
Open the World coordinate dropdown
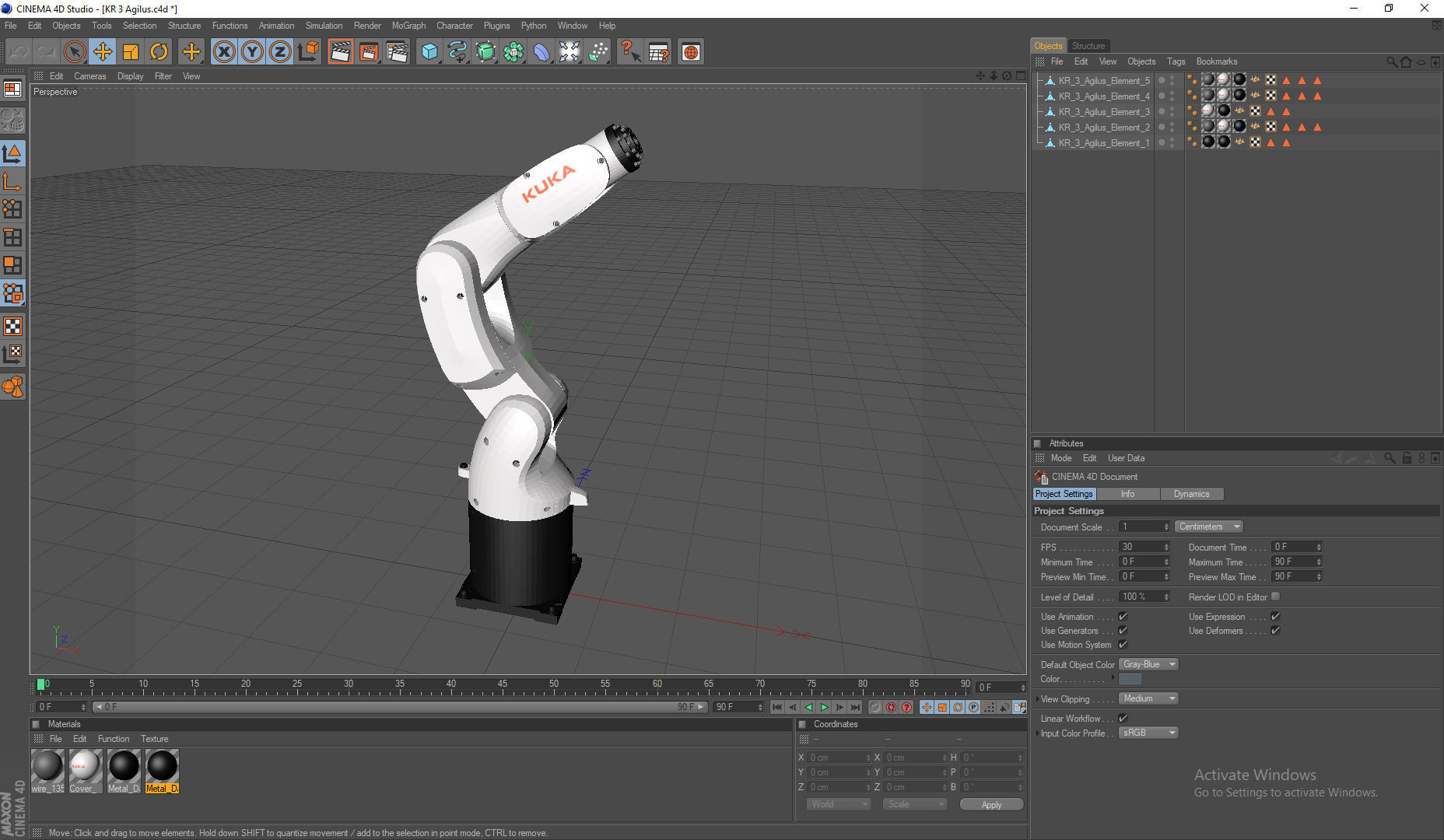coord(839,804)
